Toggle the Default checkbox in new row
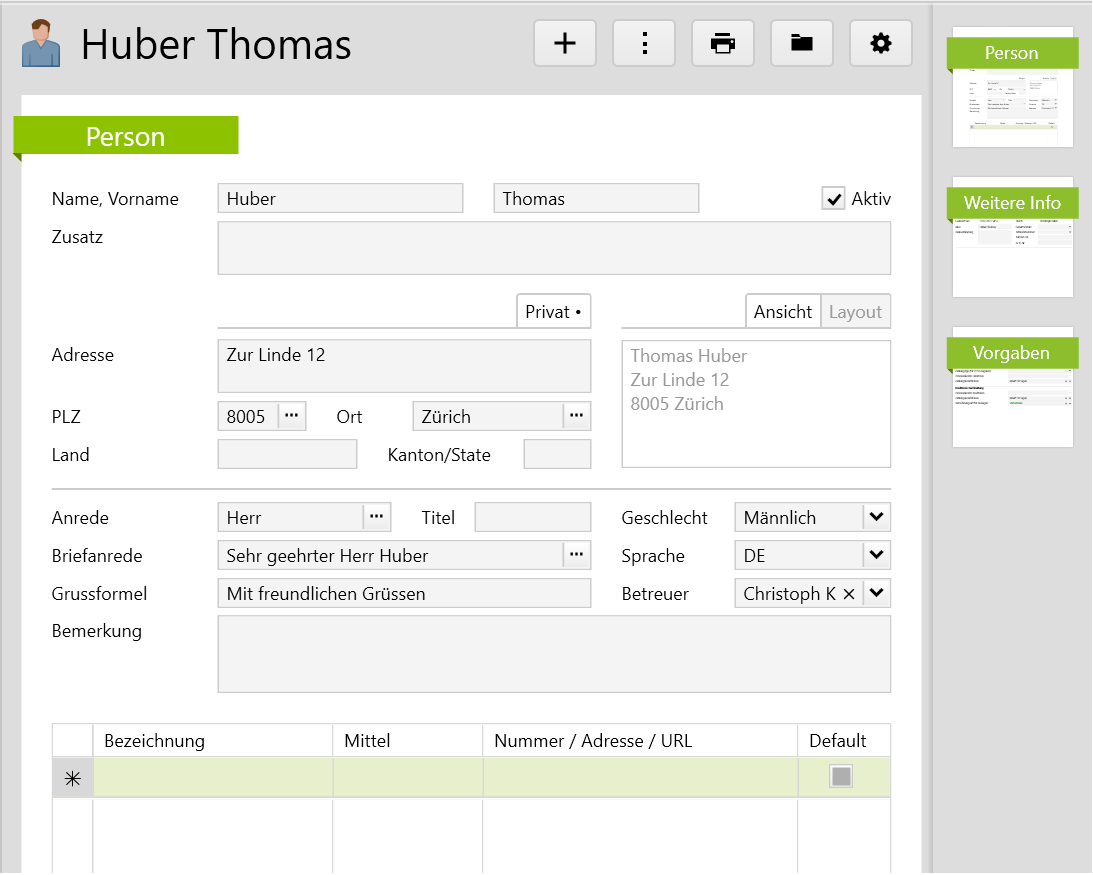Image resolution: width=1093 pixels, height=875 pixels. tap(841, 777)
